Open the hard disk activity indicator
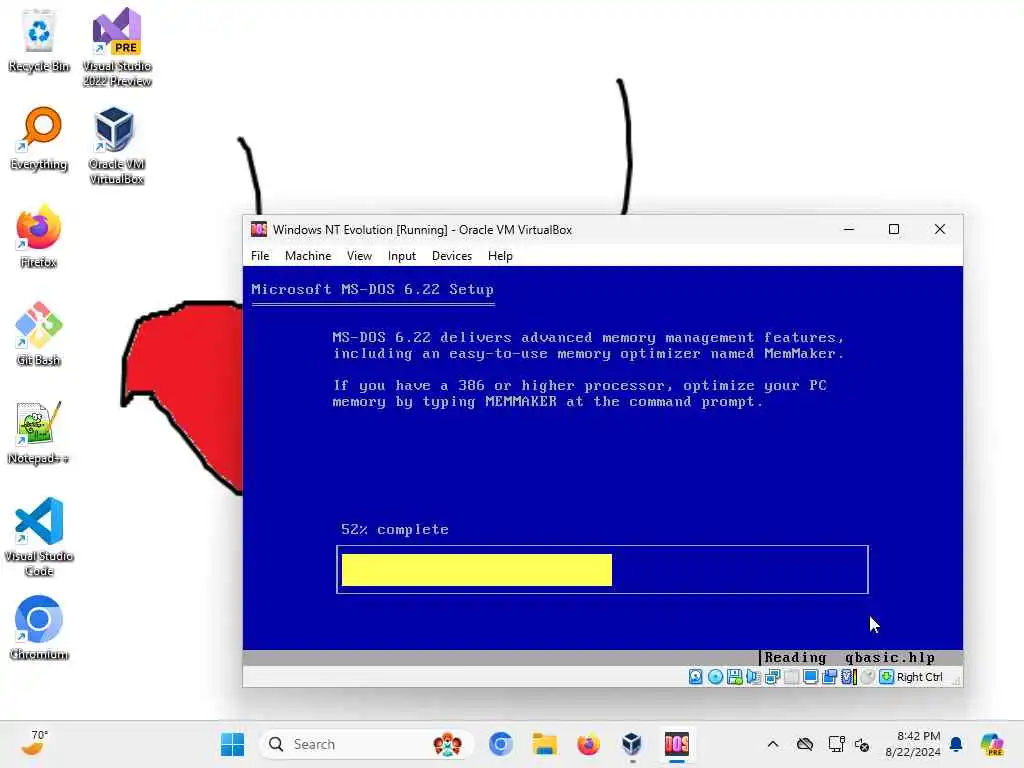 pos(696,677)
